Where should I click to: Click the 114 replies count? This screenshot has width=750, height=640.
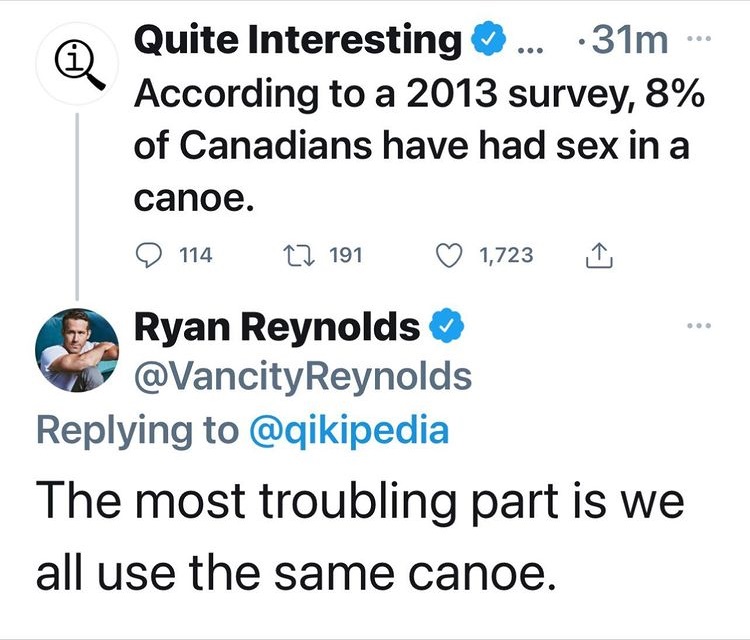click(x=195, y=255)
